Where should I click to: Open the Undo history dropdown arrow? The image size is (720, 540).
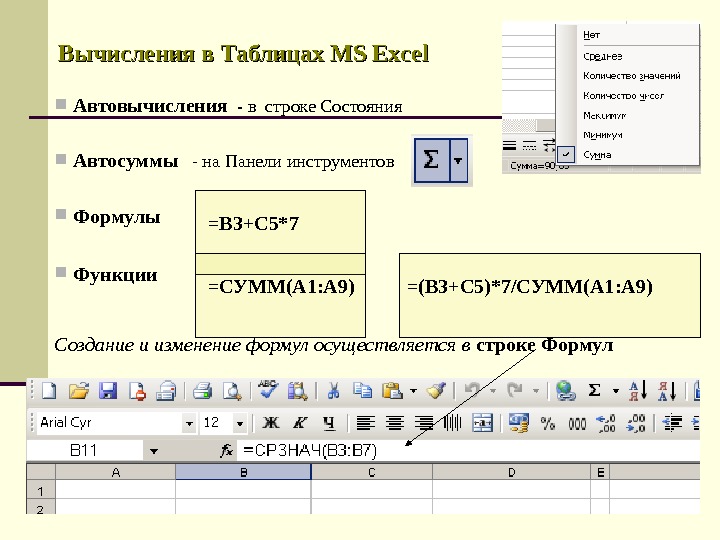493,392
